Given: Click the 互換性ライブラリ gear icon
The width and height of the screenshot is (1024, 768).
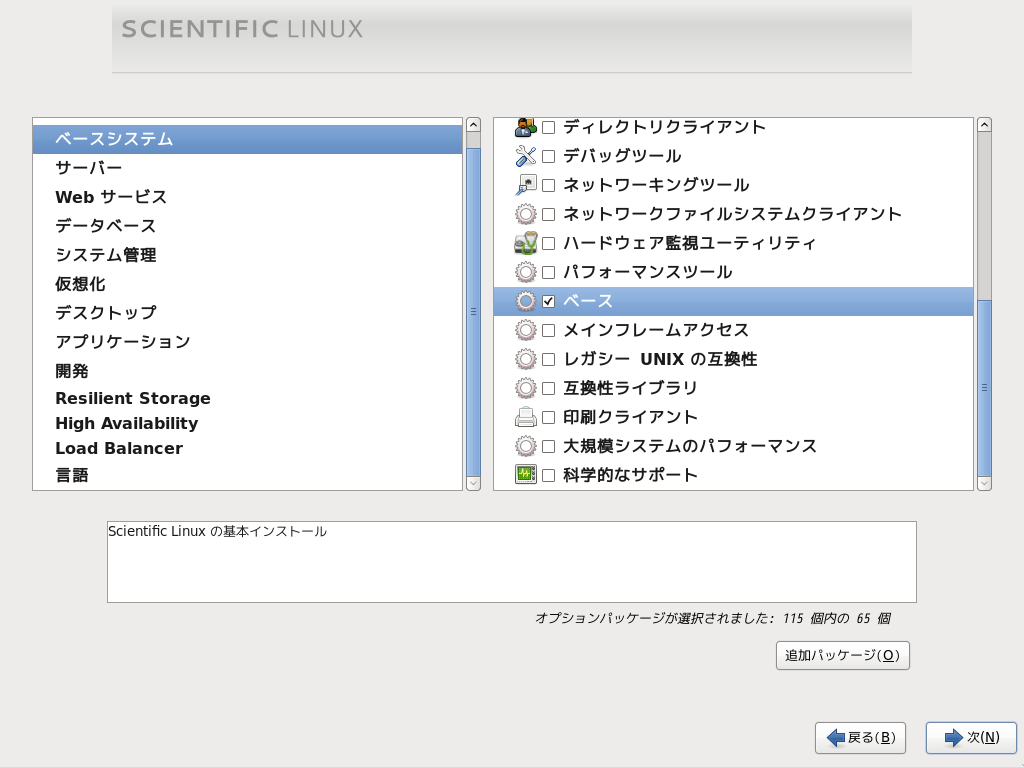Looking at the screenshot, I should coord(526,388).
